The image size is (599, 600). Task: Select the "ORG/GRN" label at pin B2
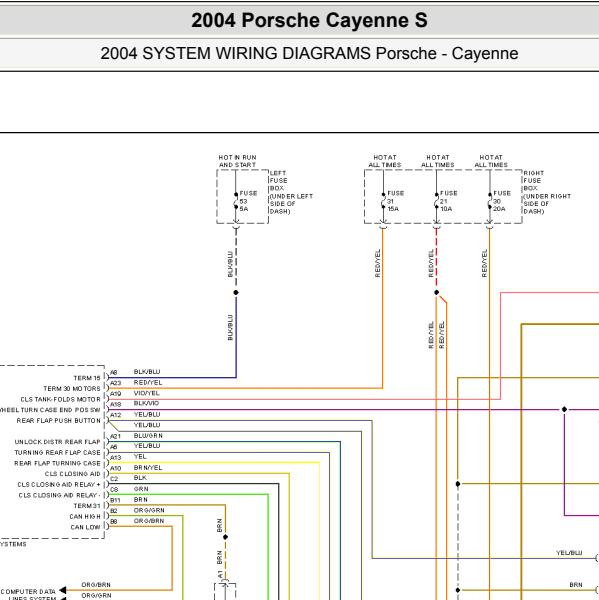click(149, 510)
